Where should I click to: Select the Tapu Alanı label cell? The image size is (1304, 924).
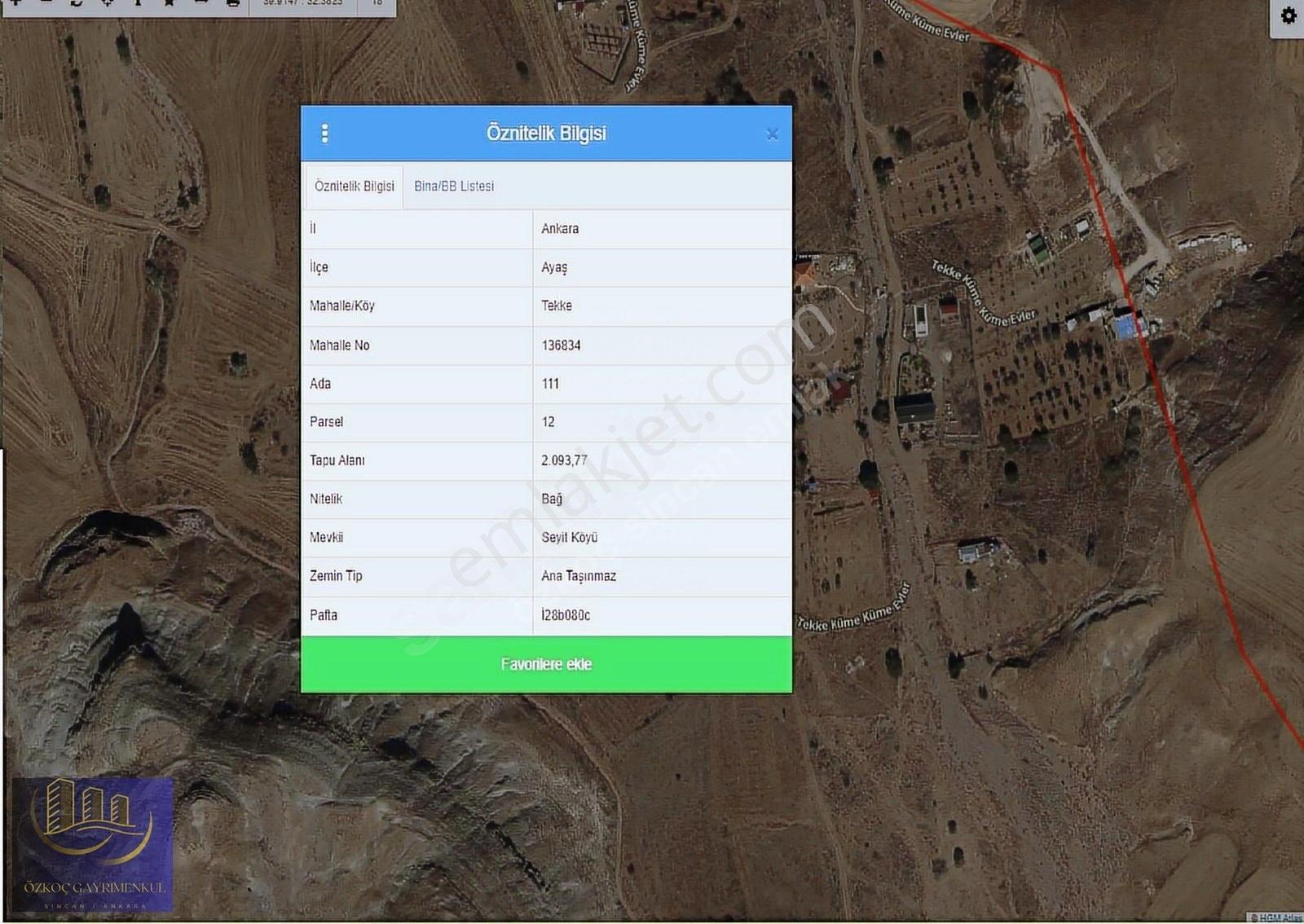coord(417,460)
